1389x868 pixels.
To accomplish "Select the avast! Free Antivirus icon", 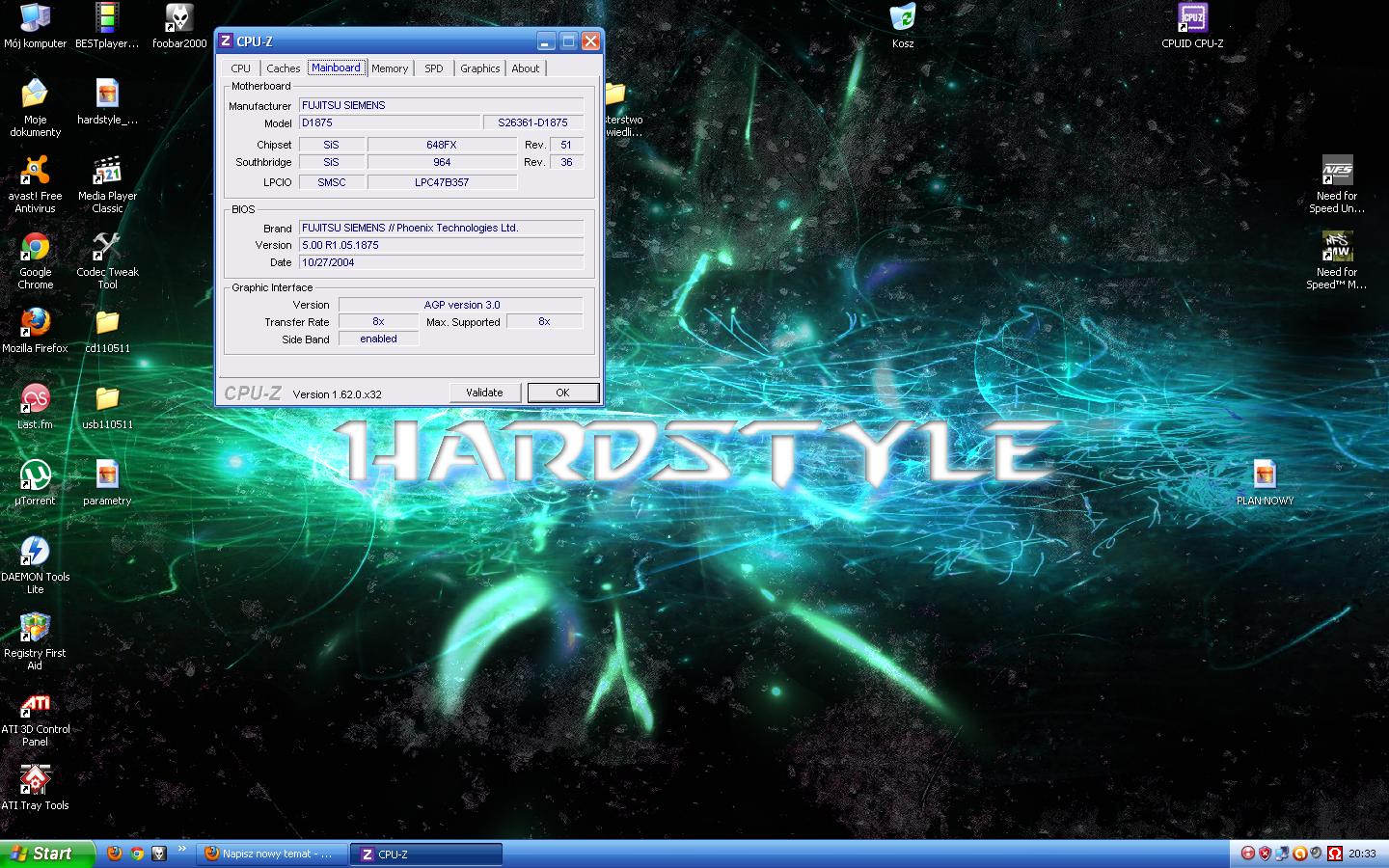I will click(35, 172).
